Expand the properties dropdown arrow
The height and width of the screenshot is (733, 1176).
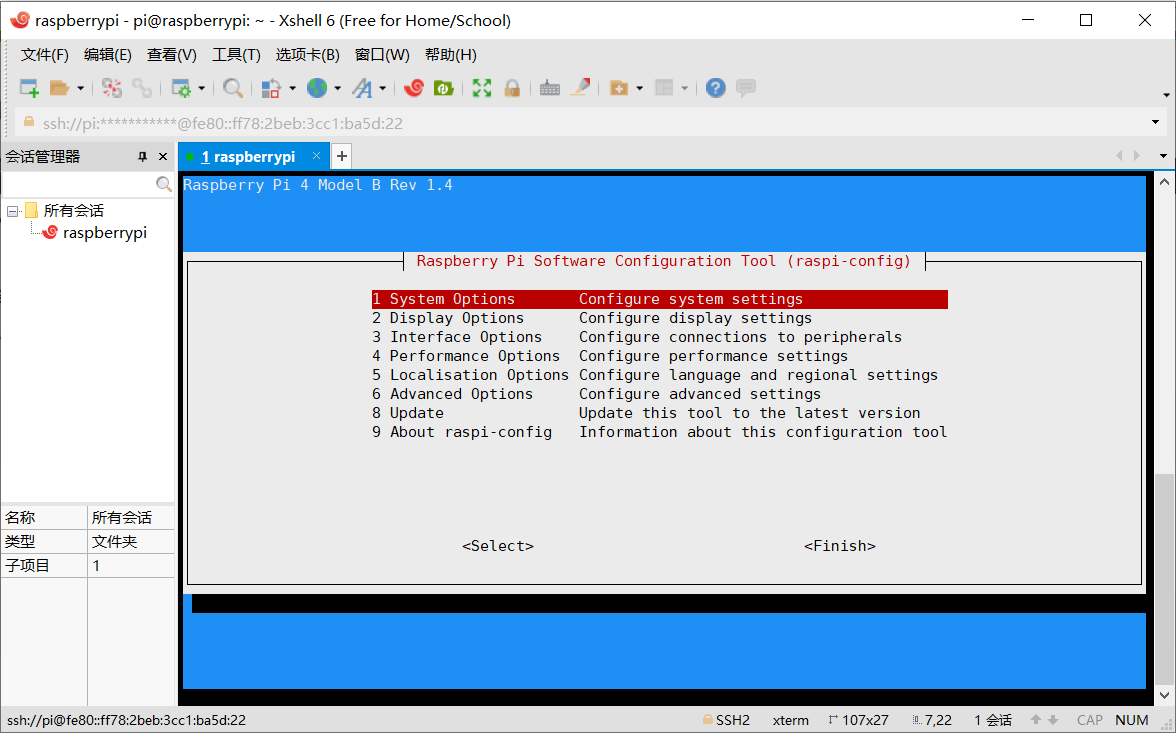pyautogui.click(x=202, y=89)
